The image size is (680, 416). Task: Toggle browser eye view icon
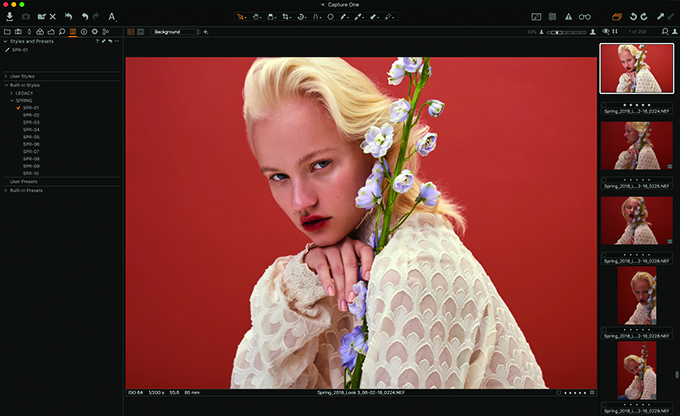point(606,32)
